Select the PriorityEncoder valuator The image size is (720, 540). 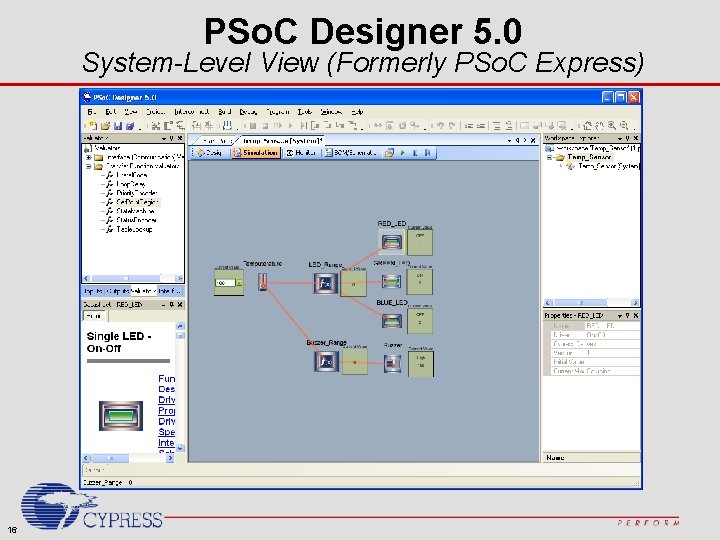(x=136, y=193)
